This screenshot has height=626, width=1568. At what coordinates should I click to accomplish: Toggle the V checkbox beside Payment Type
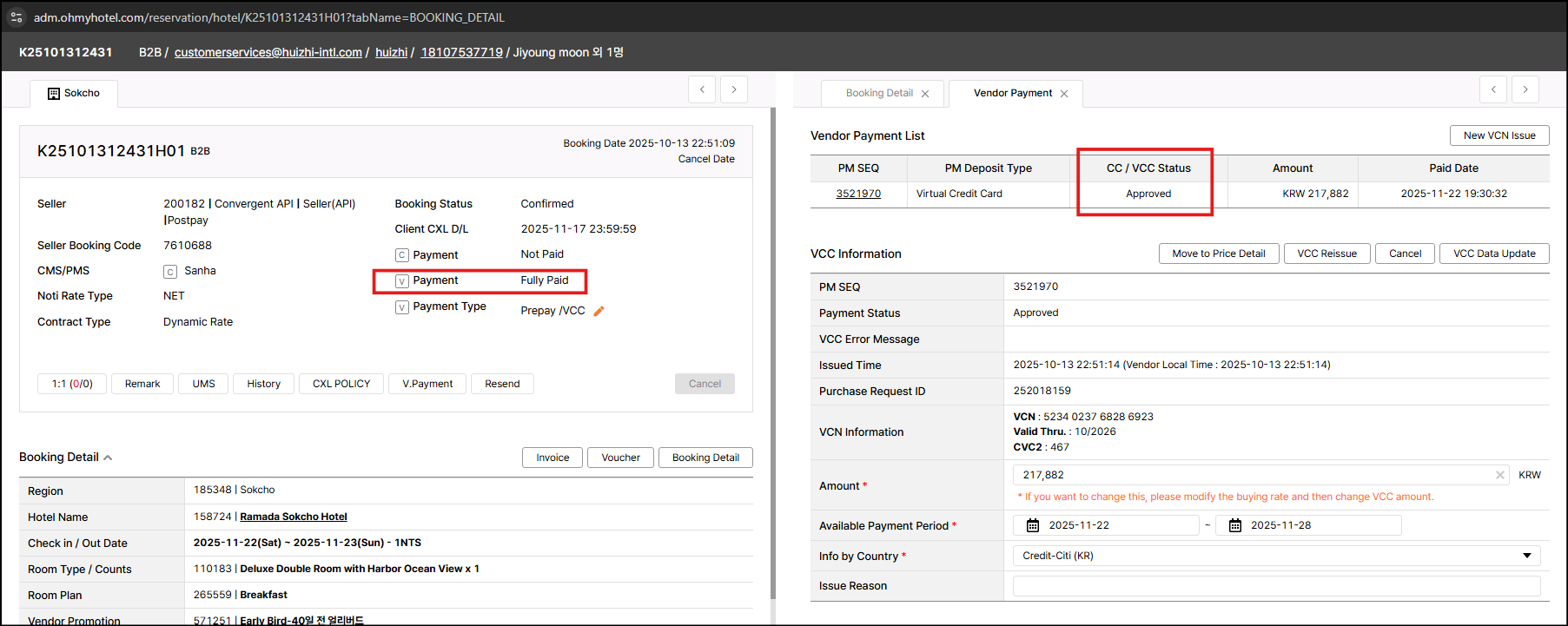(401, 307)
